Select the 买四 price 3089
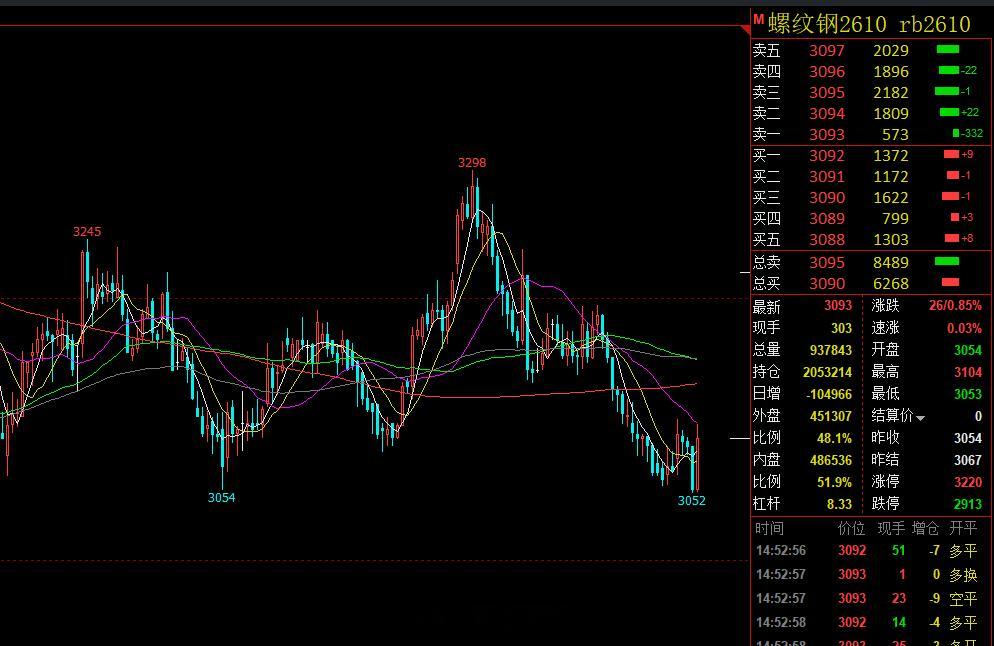994x646 pixels. point(827,218)
